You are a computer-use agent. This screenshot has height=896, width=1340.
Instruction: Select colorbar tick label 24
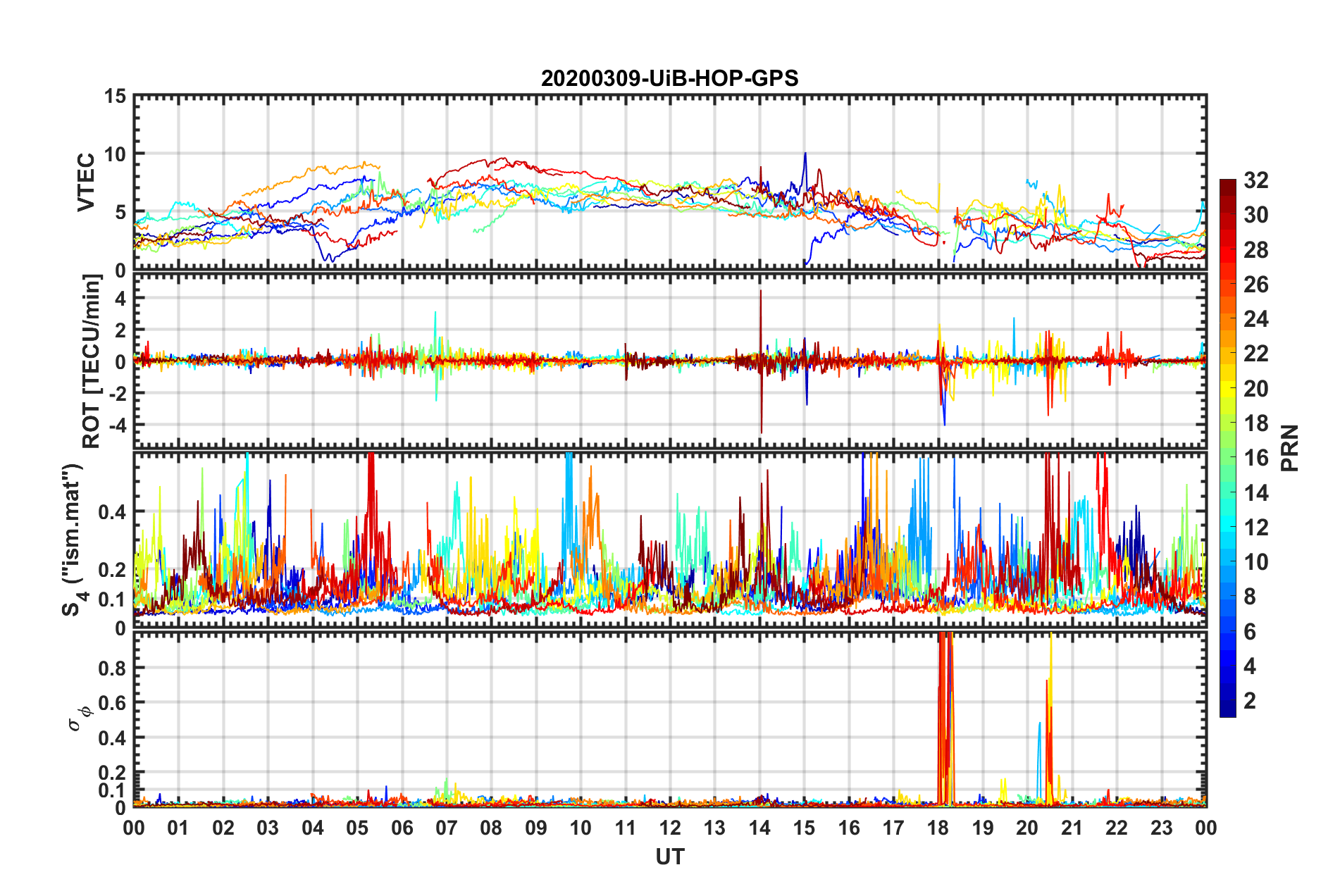point(1255,319)
